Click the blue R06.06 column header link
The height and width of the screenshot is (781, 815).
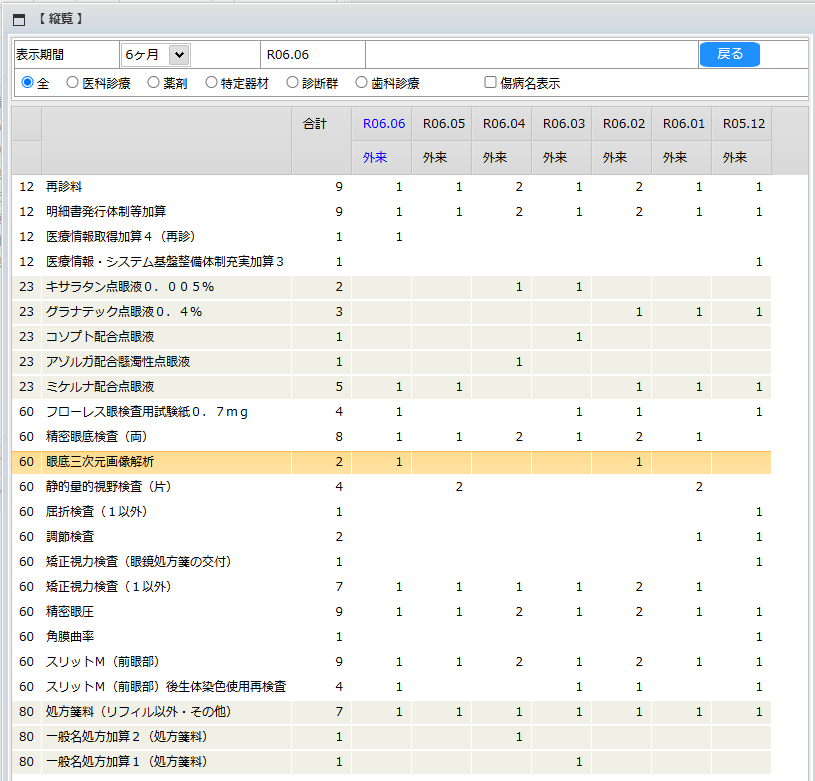tap(384, 124)
